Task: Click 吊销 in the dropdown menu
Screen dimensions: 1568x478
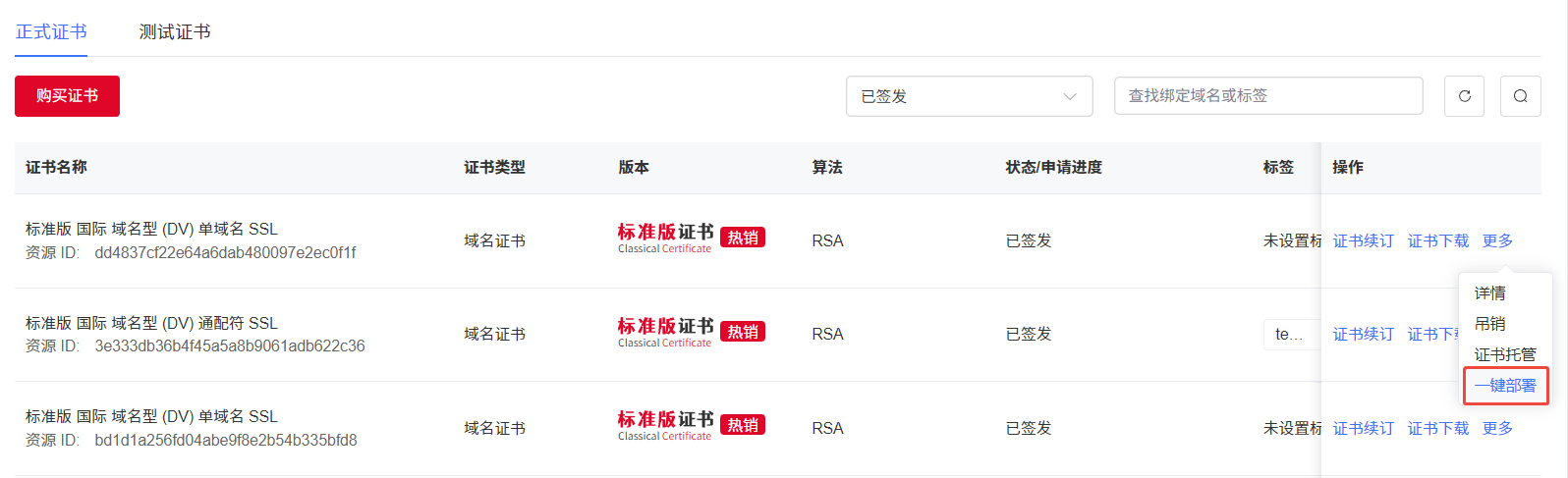Action: pos(1489,324)
